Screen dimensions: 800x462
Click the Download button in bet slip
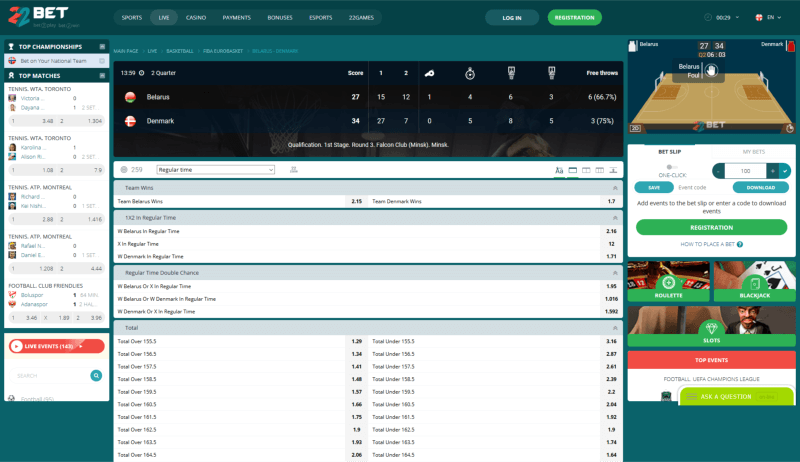(761, 188)
